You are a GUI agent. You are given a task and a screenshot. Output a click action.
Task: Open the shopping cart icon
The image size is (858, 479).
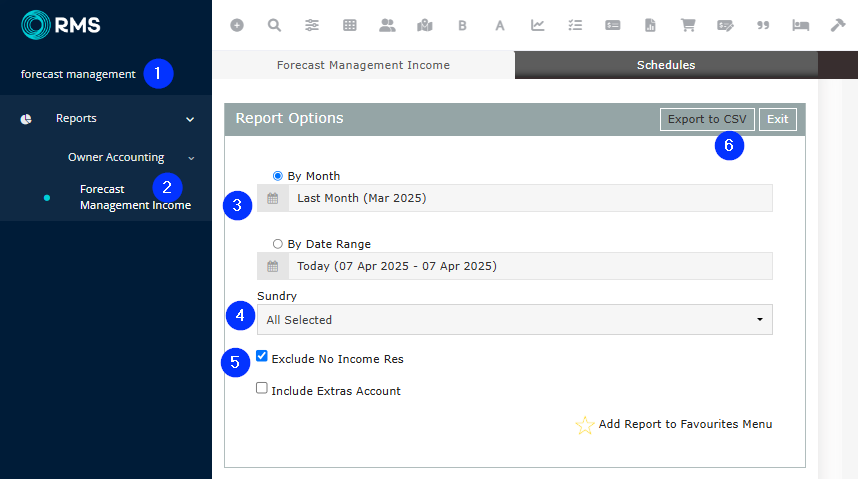688,25
